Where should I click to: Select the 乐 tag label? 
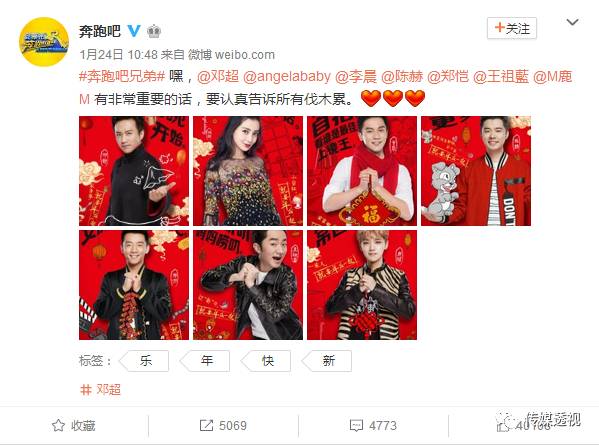pos(145,361)
